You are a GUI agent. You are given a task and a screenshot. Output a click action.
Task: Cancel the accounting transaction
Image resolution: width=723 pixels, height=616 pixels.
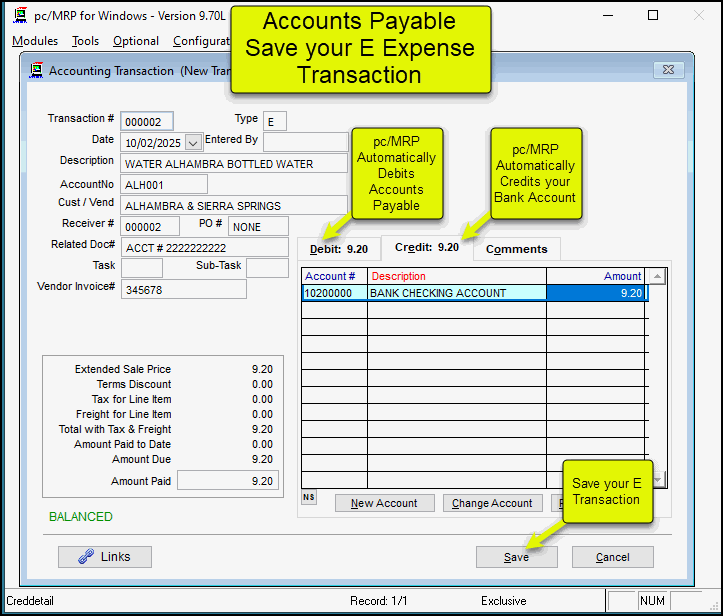point(612,557)
